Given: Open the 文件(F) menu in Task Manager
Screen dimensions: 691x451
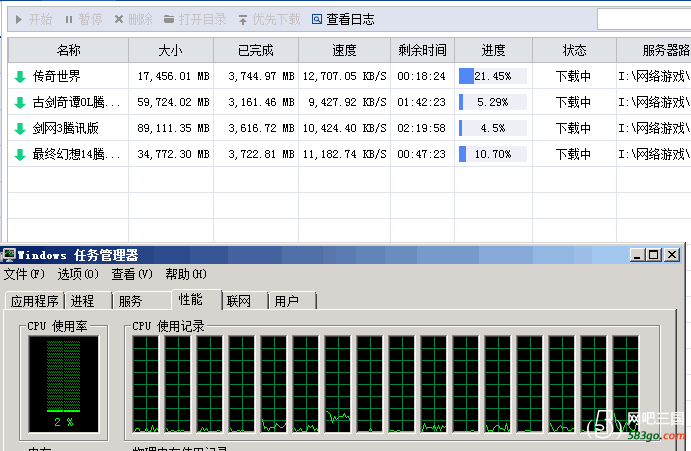Looking at the screenshot, I should click(x=24, y=274).
